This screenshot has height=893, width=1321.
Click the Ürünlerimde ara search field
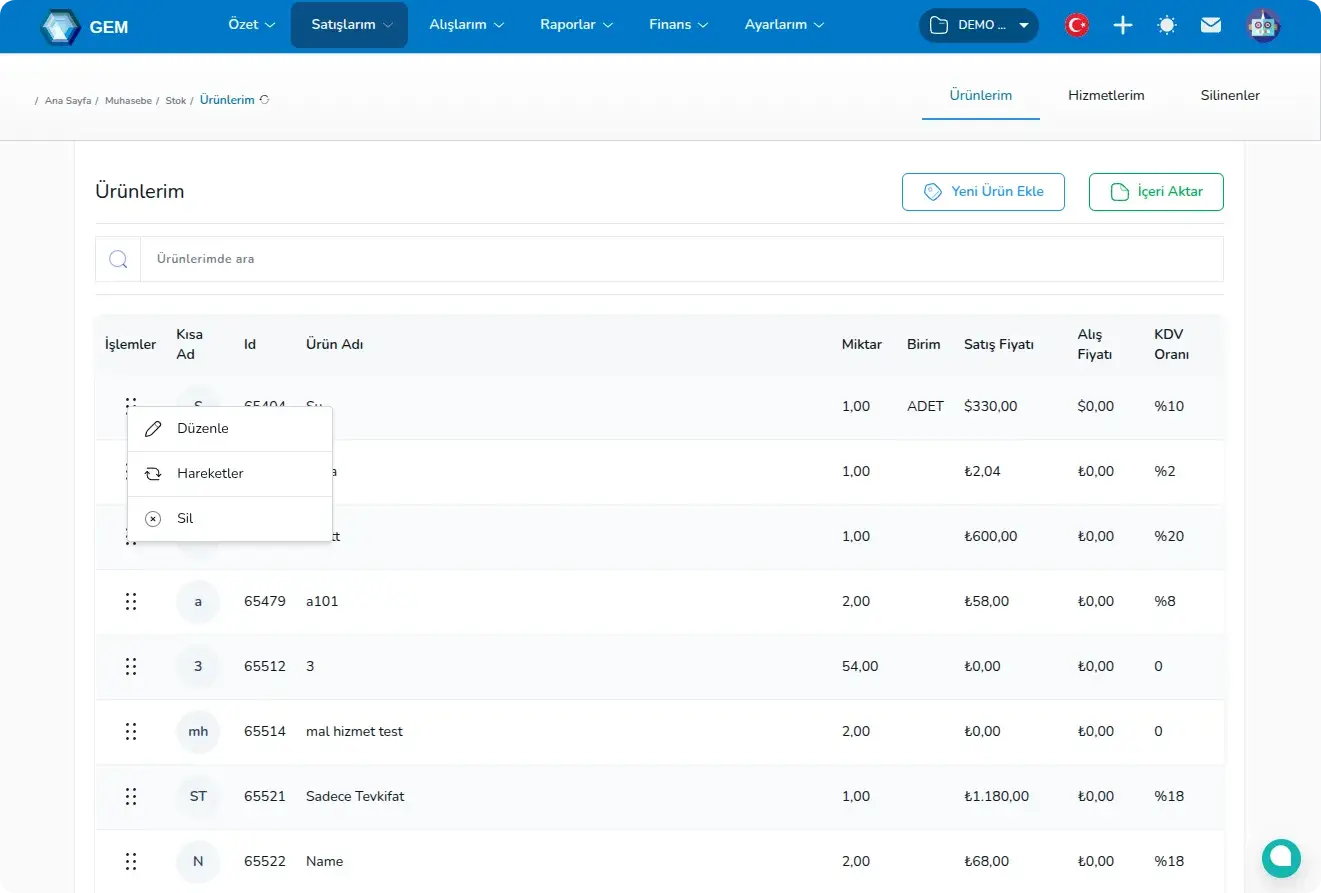[680, 259]
